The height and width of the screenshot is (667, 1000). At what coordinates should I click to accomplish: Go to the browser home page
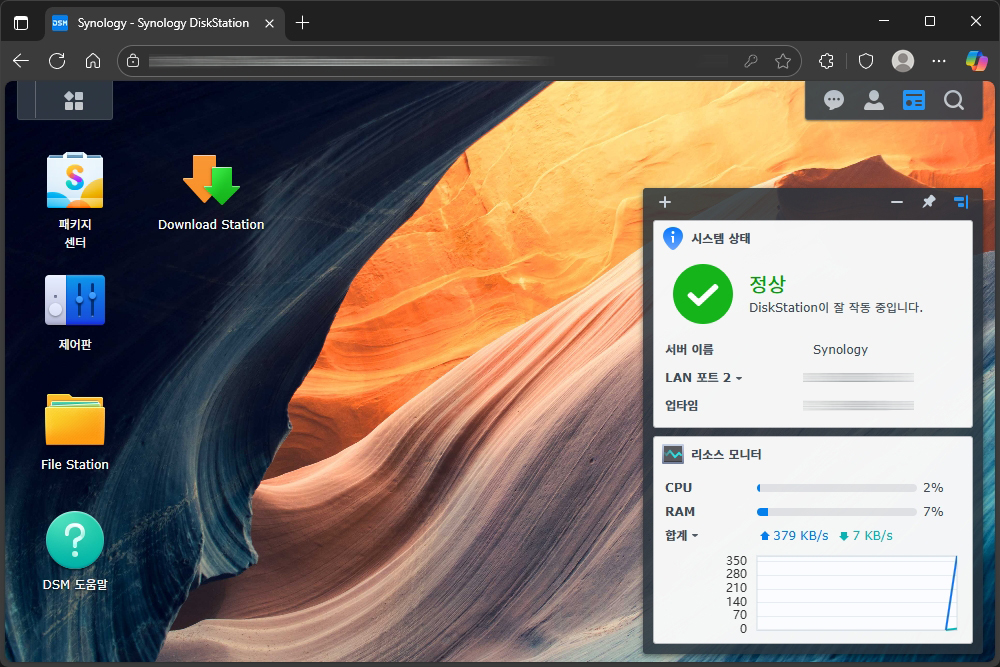pos(93,61)
